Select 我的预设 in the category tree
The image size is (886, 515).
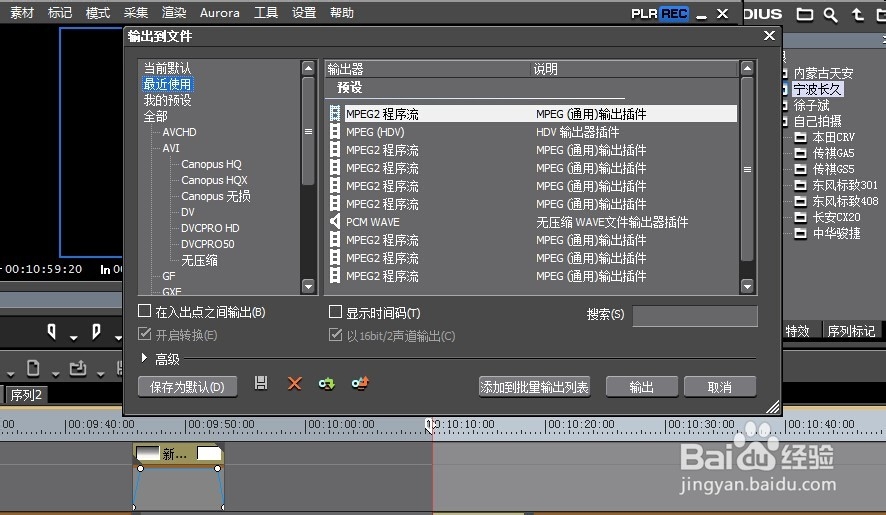pyautogui.click(x=167, y=100)
